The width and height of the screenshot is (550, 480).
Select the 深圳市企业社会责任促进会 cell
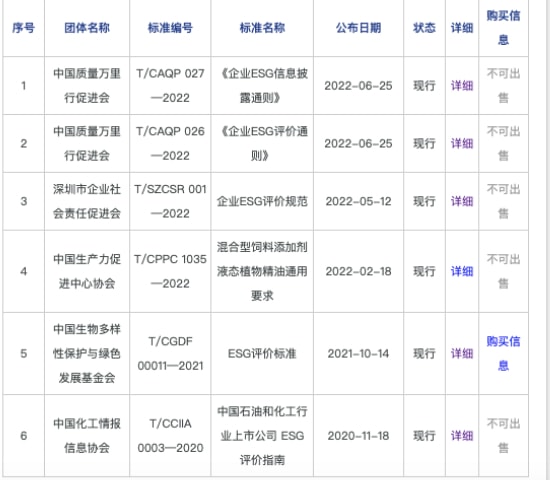point(87,201)
